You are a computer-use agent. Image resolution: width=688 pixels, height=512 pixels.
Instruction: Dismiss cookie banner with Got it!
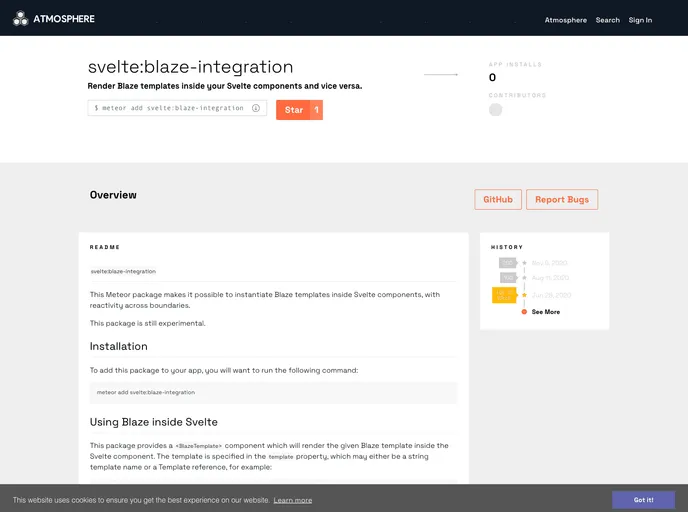click(644, 500)
